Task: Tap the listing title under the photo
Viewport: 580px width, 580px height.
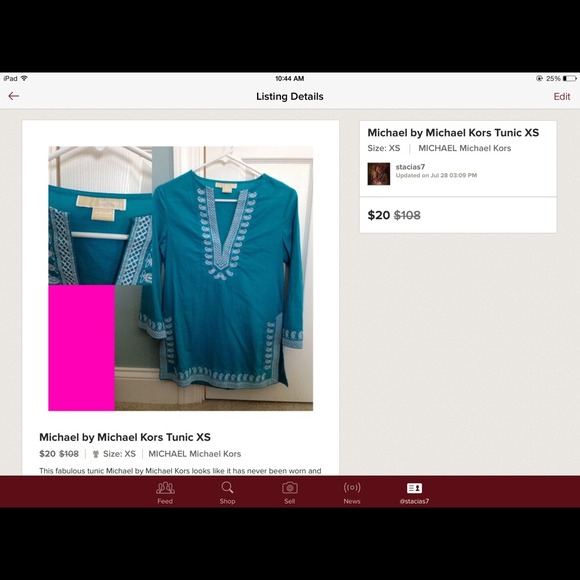Action: [125, 437]
